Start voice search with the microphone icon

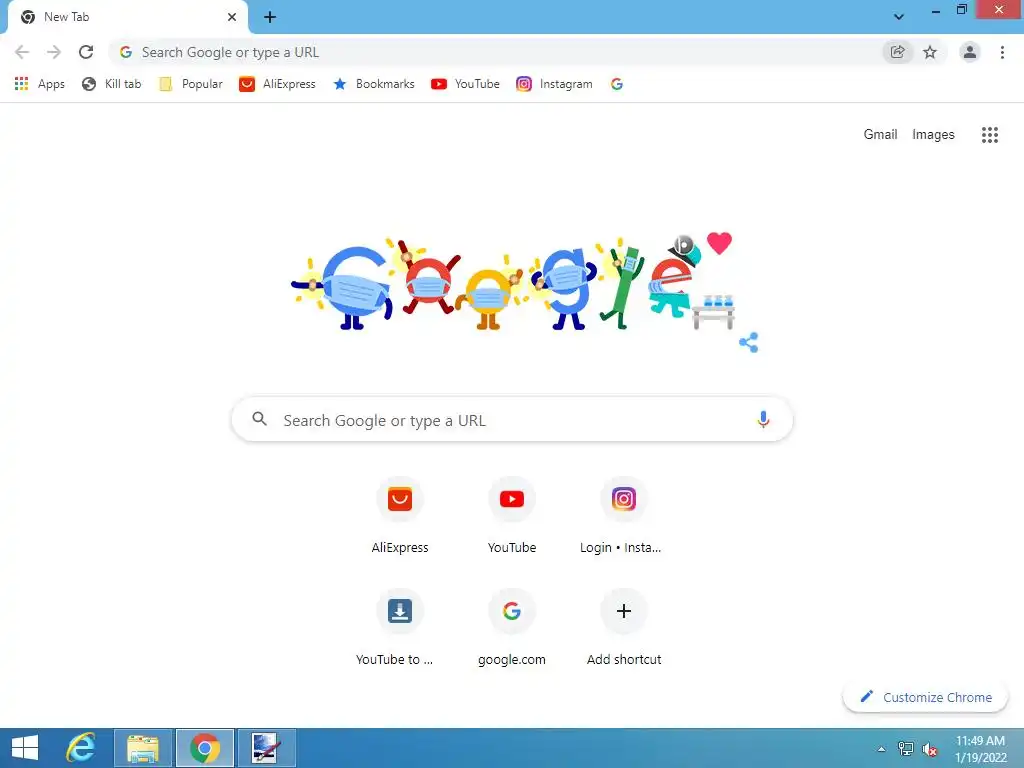click(763, 419)
